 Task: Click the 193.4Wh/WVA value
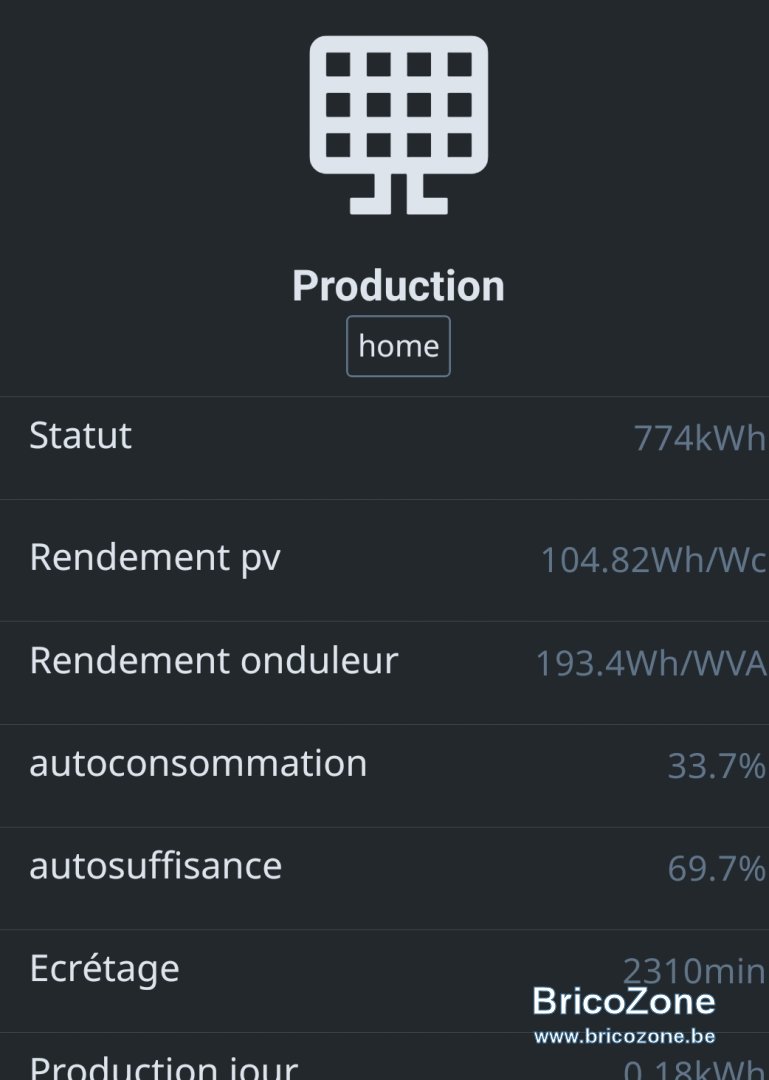pos(651,663)
